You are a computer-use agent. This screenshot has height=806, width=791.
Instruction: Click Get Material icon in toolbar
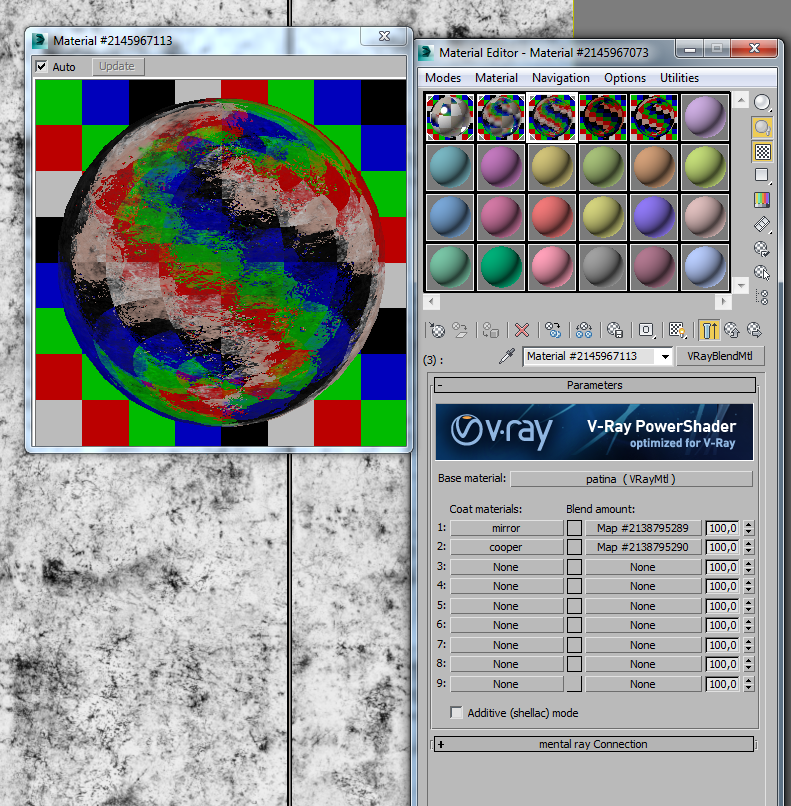tap(437, 330)
